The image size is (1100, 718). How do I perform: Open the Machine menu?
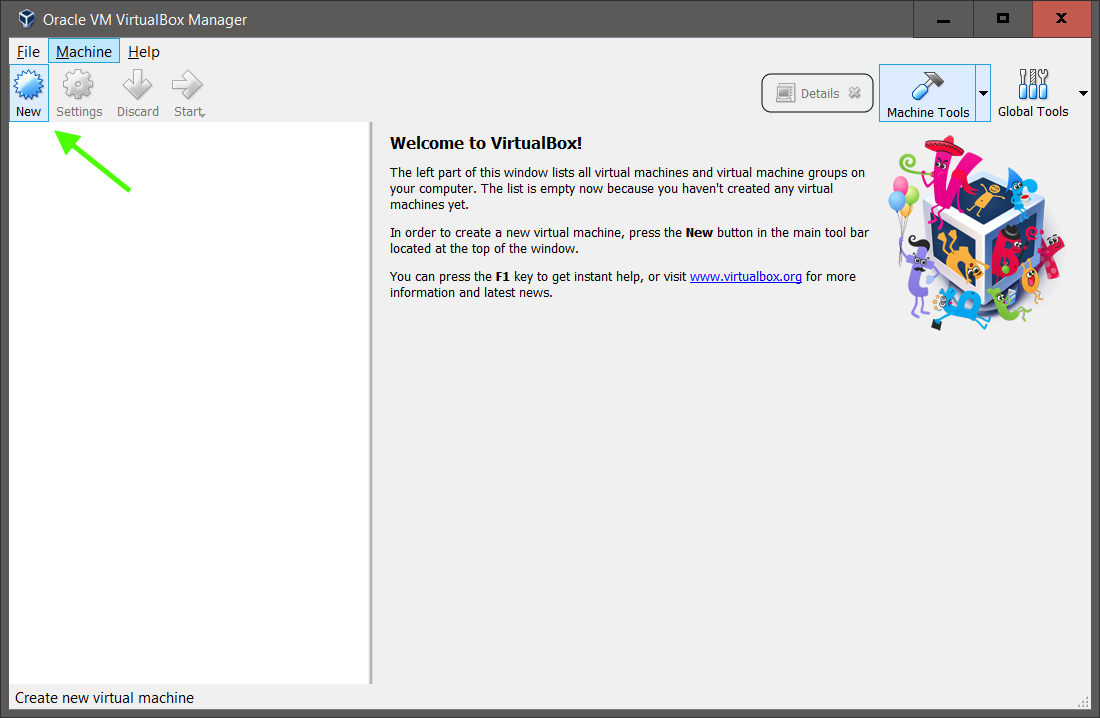coord(84,52)
